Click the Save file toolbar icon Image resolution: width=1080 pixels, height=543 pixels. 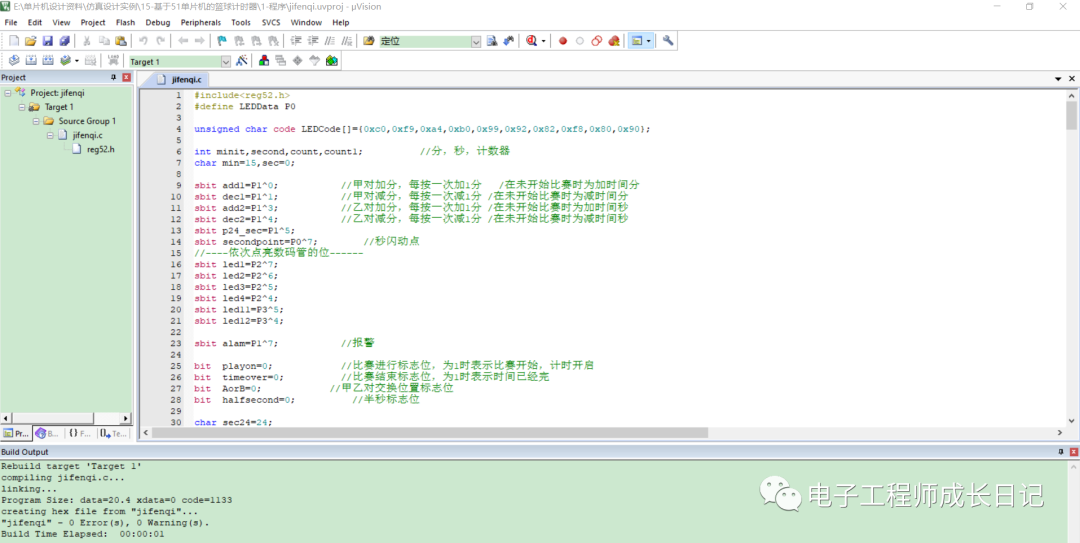point(47,41)
